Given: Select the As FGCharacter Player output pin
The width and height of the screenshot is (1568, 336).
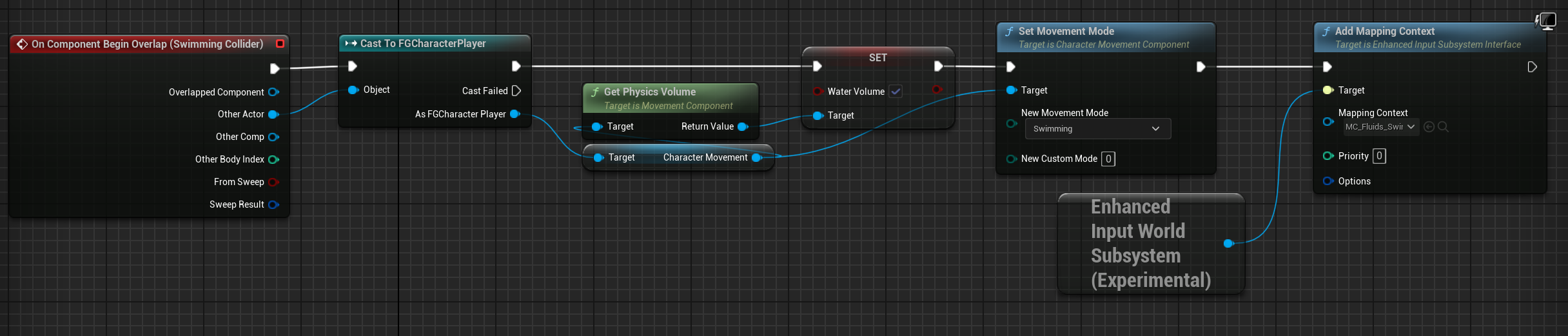Looking at the screenshot, I should (x=515, y=114).
